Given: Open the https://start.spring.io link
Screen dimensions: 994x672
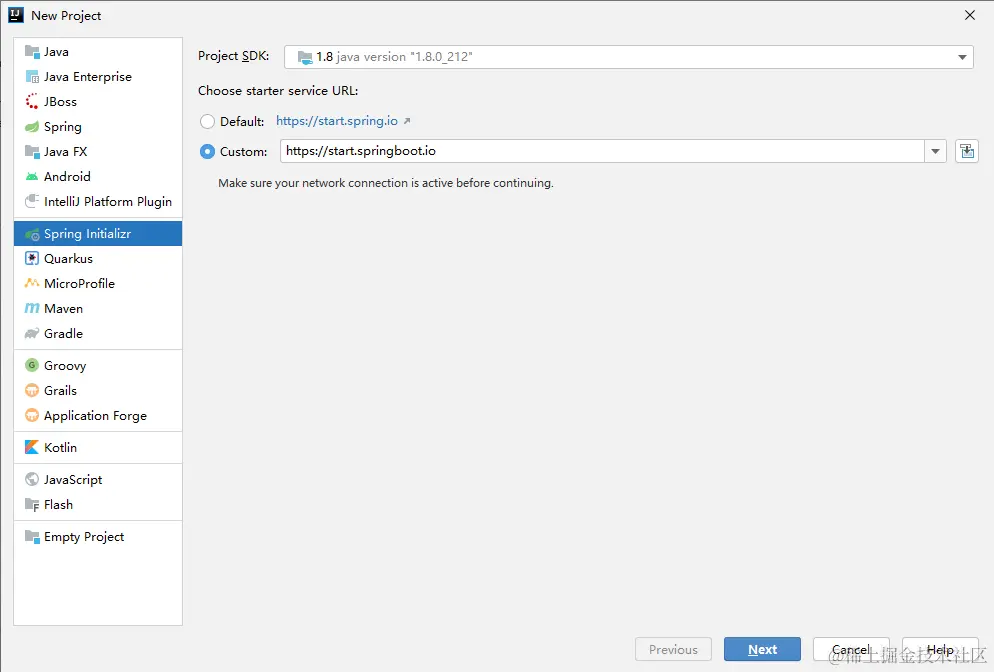Looking at the screenshot, I should point(337,120).
